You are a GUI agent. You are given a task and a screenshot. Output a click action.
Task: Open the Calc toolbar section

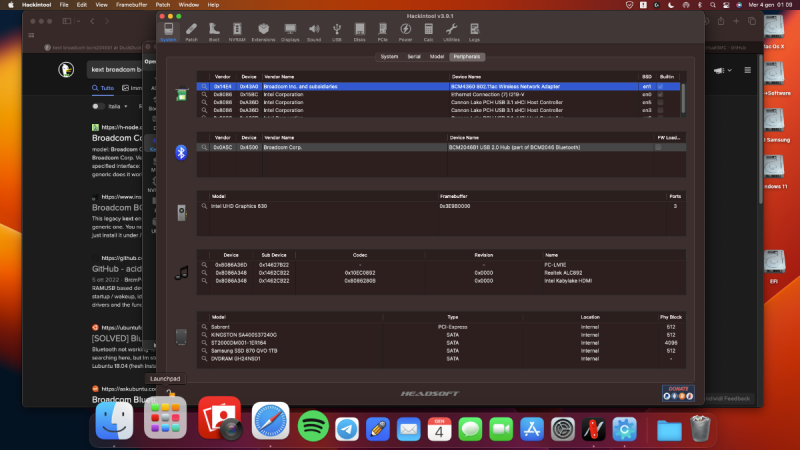429,32
